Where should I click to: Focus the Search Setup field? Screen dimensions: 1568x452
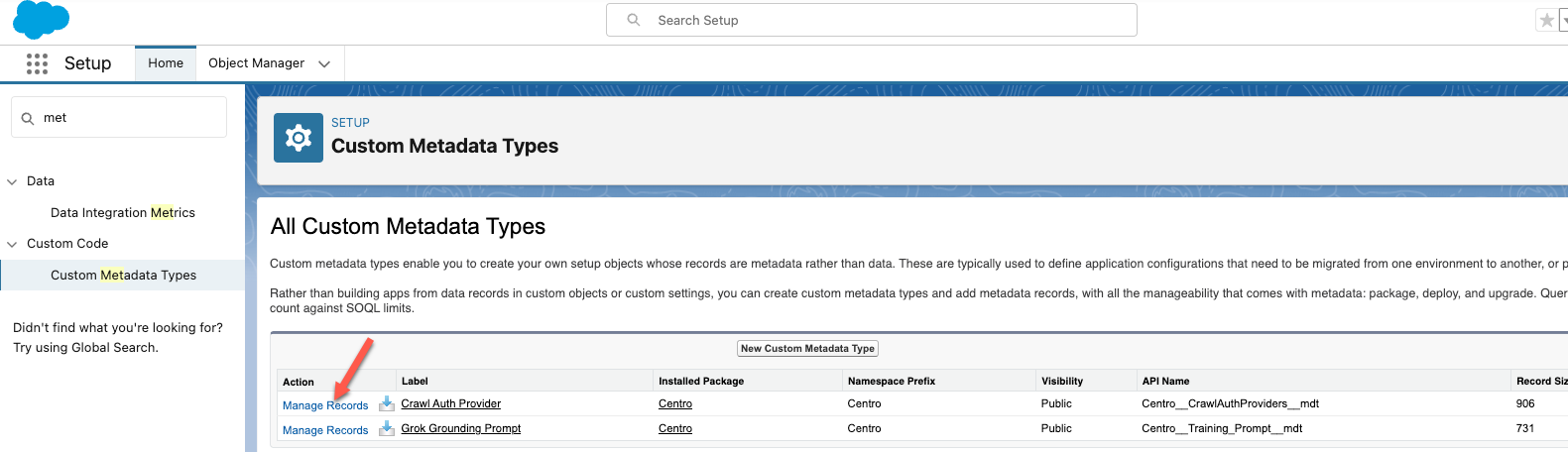point(872,20)
